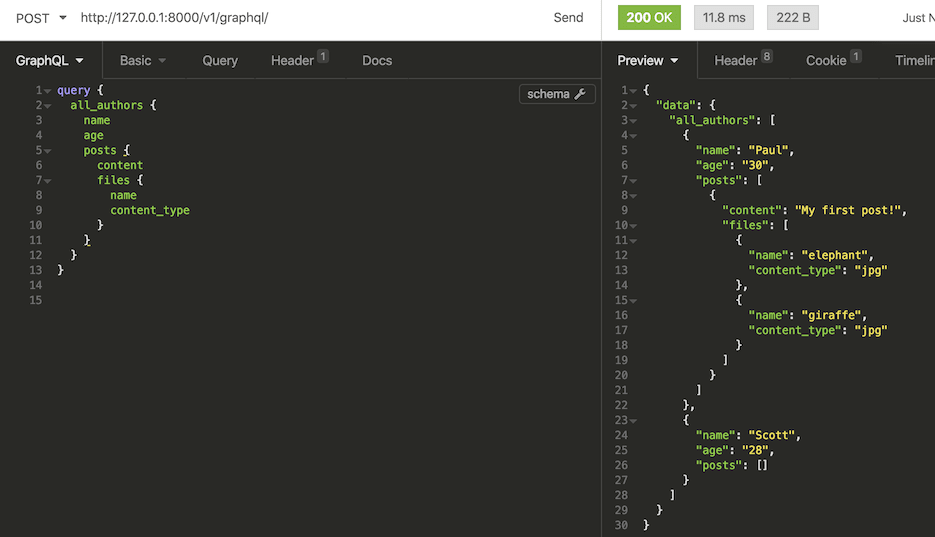This screenshot has height=537, width=935.
Task: Open the Preview mode dropdown
Action: click(x=648, y=60)
